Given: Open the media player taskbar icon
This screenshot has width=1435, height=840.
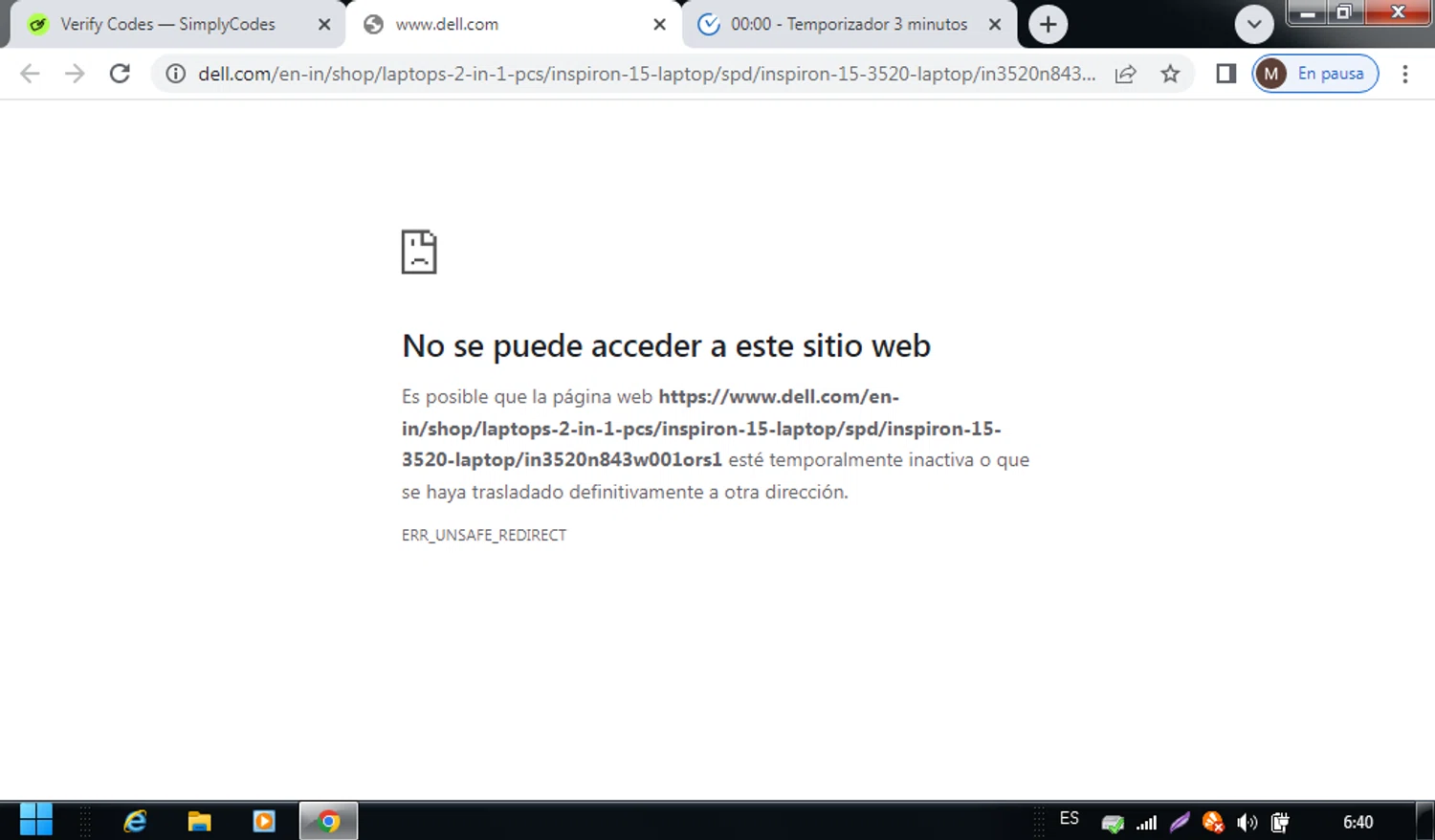Looking at the screenshot, I should 263,821.
